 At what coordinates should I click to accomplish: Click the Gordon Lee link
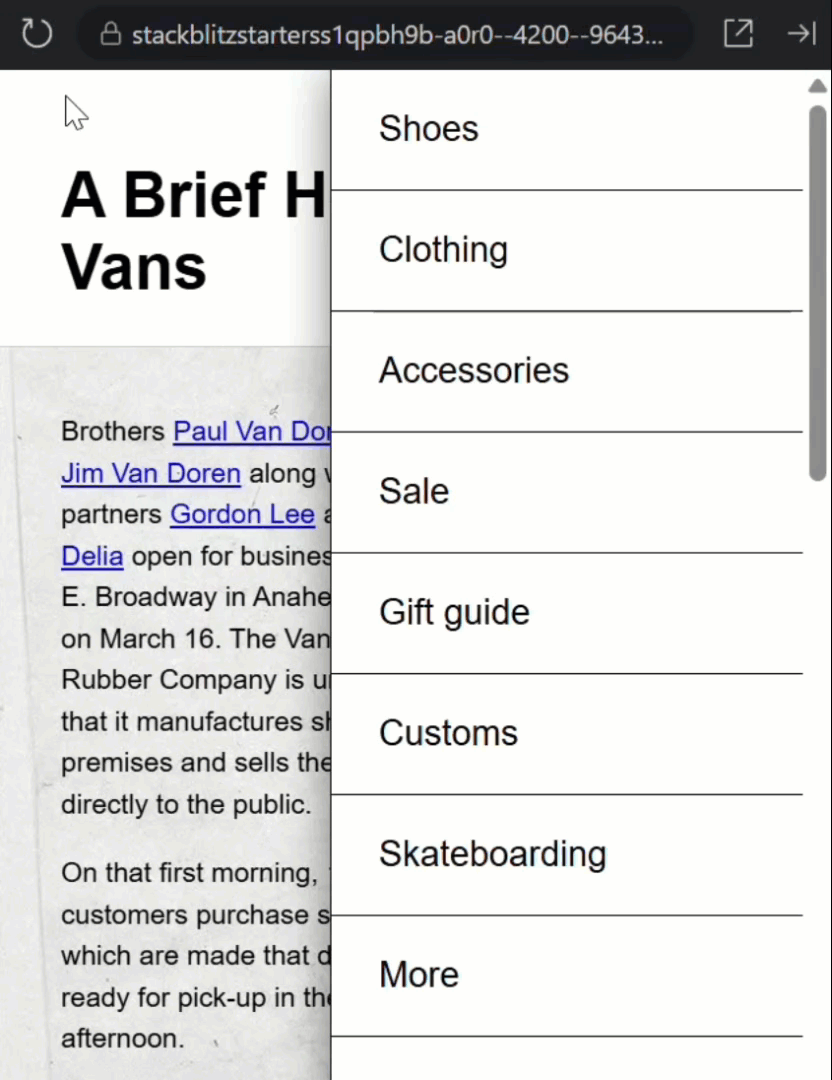(x=242, y=515)
